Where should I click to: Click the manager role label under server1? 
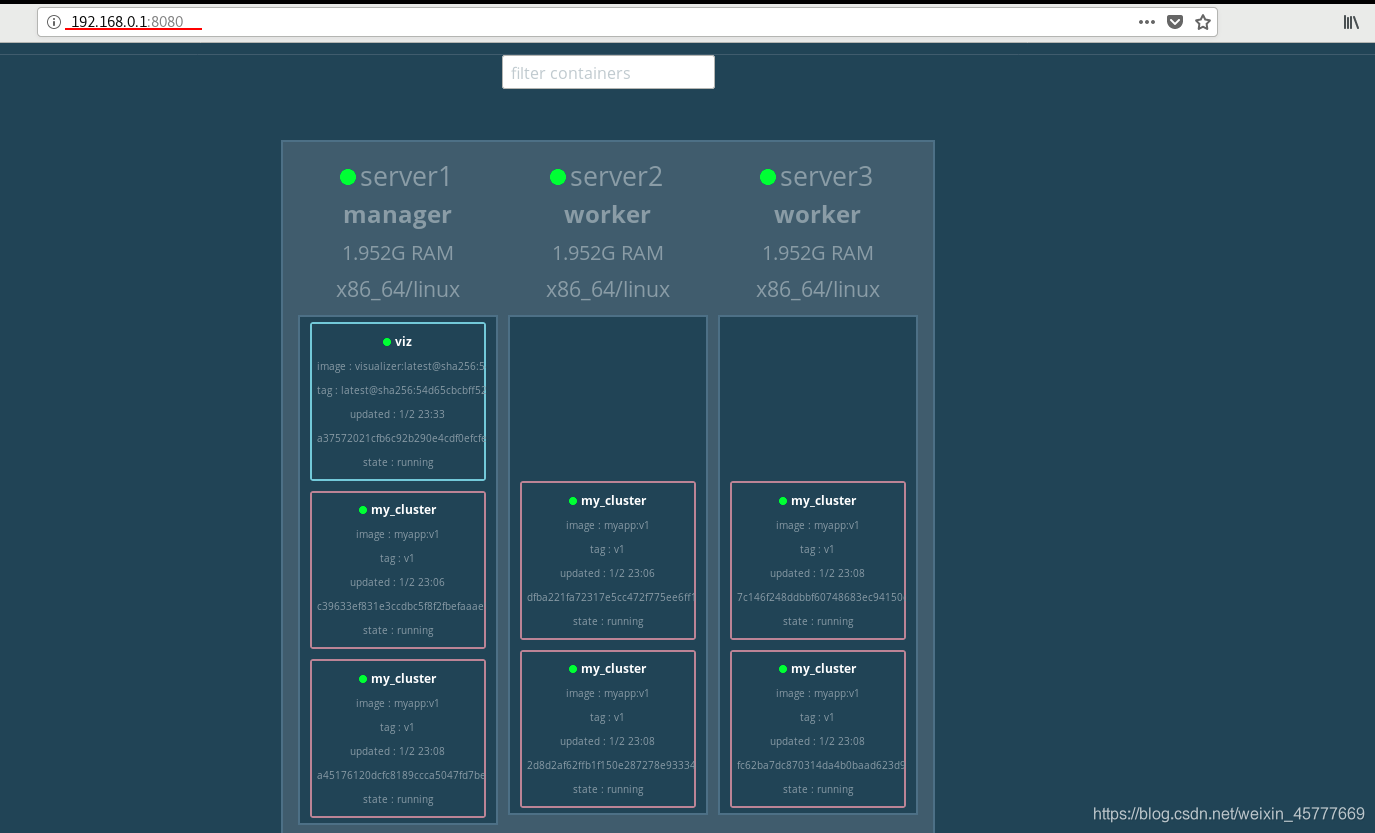click(x=398, y=215)
